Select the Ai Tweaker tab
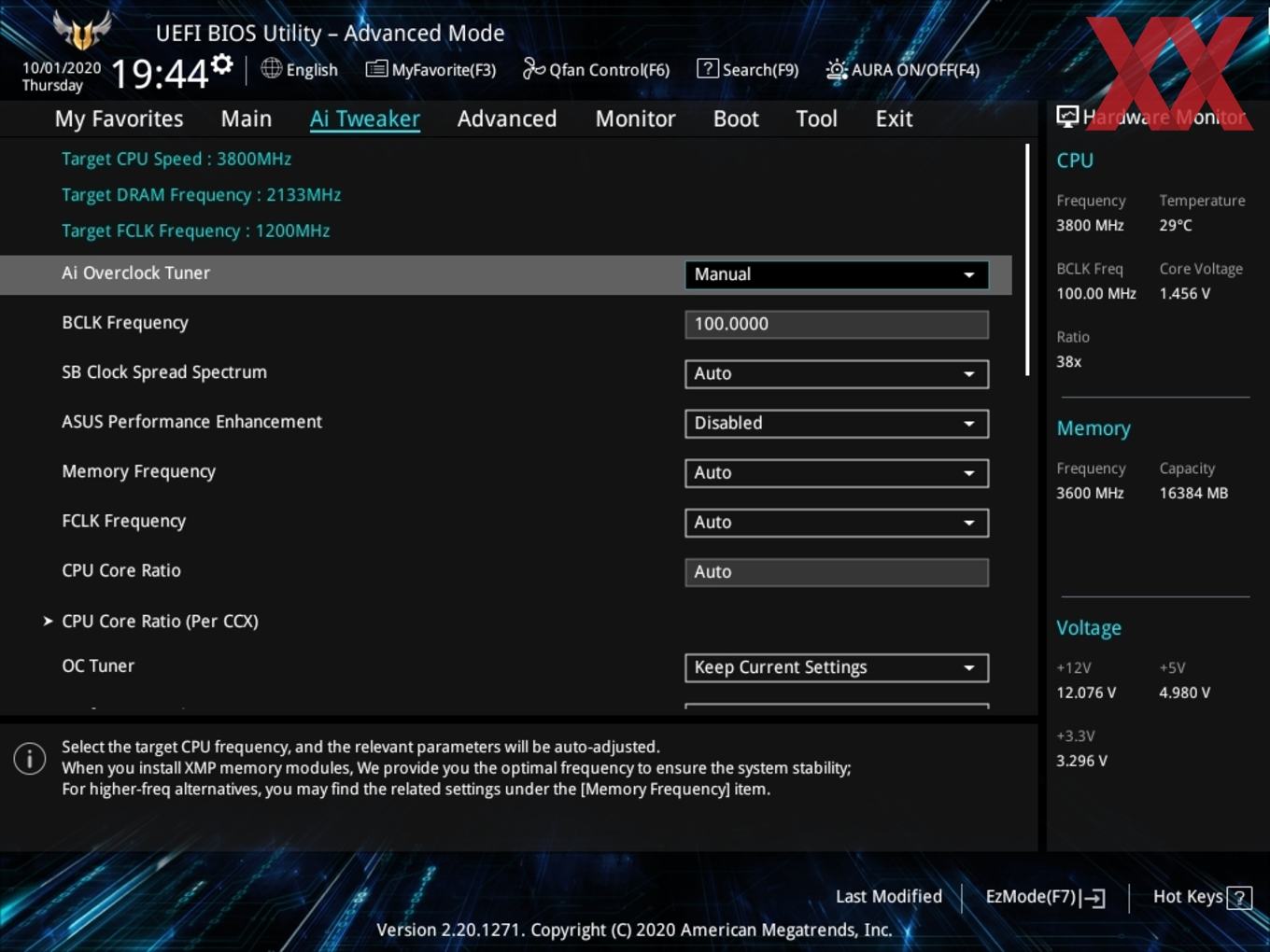Screen dimensions: 1270x952 [365, 119]
